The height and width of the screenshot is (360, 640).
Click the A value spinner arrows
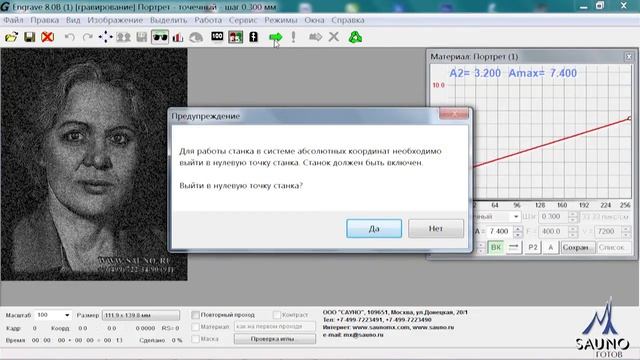(518, 231)
